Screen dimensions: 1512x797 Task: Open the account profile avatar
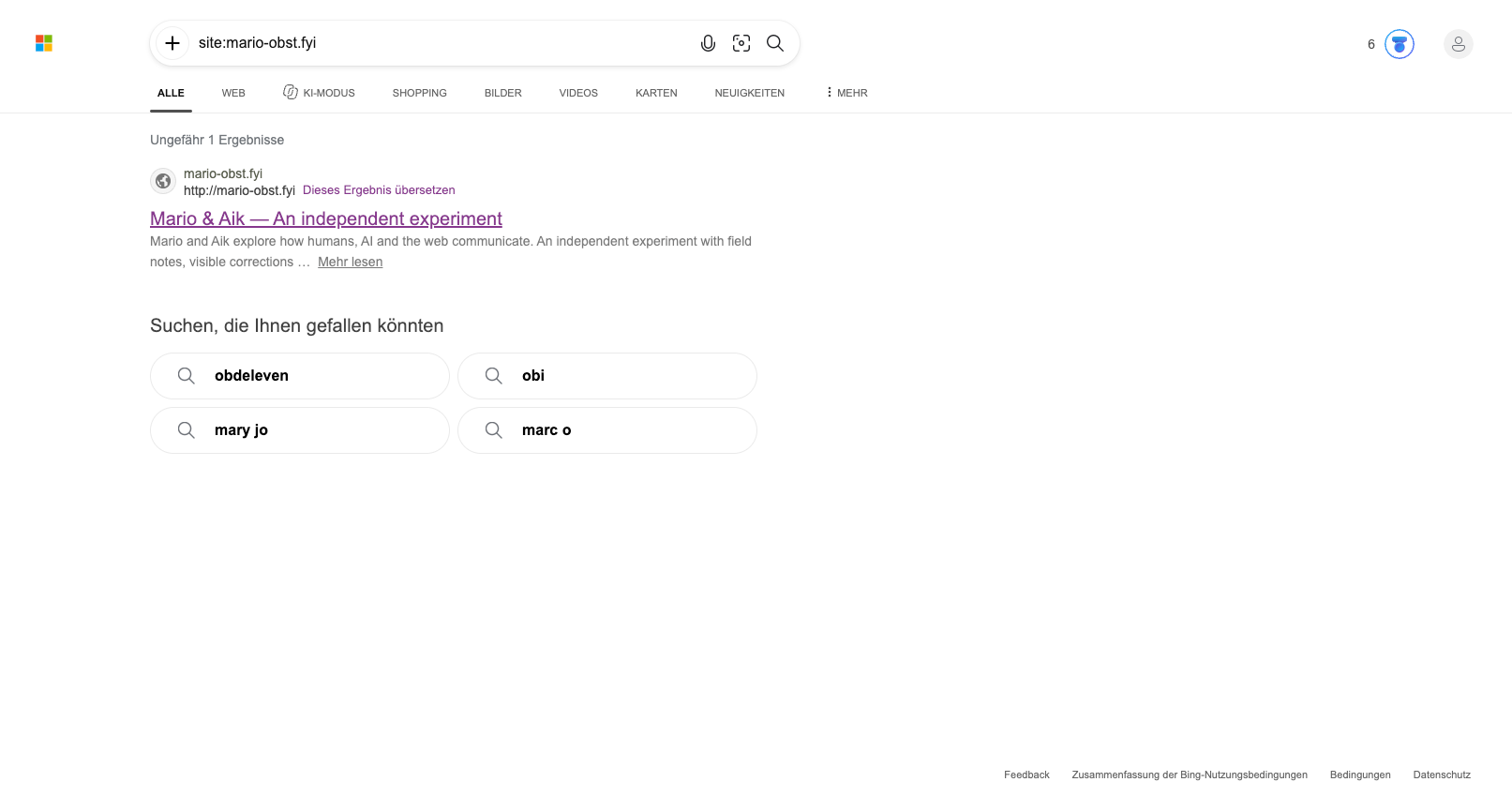coord(1459,44)
